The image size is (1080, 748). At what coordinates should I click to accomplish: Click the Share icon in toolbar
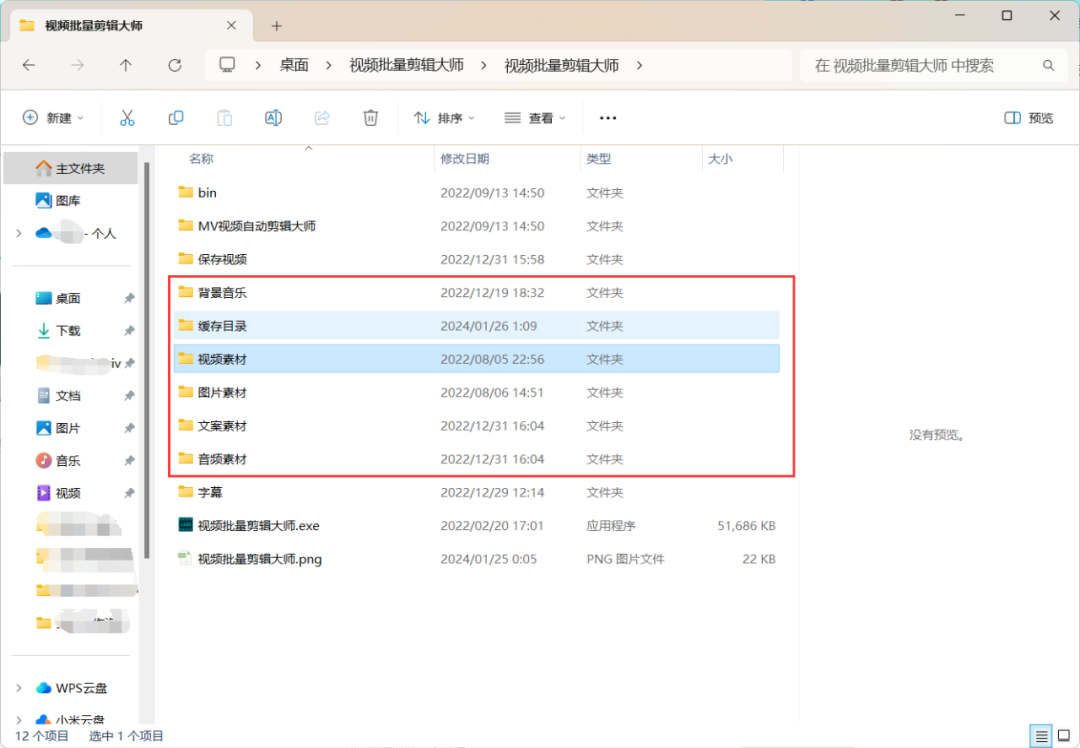[322, 118]
